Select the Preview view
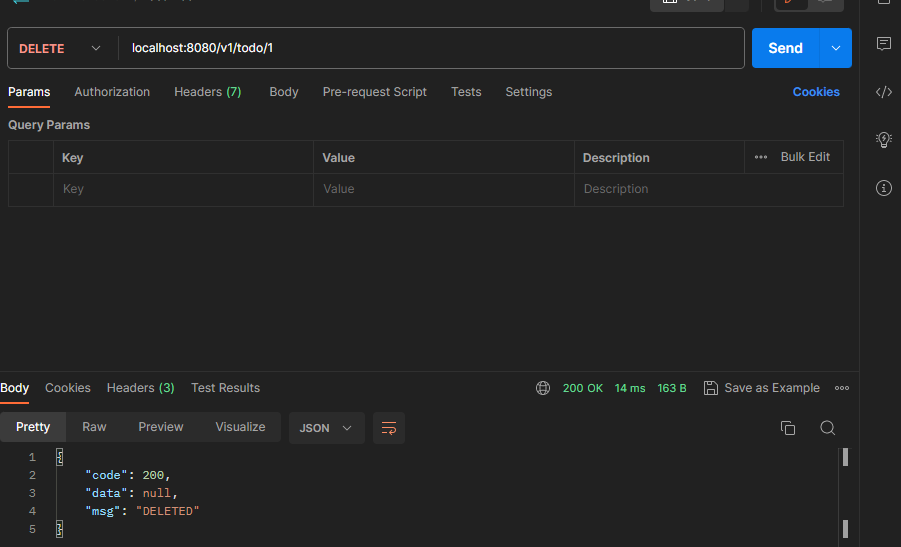 tap(161, 427)
